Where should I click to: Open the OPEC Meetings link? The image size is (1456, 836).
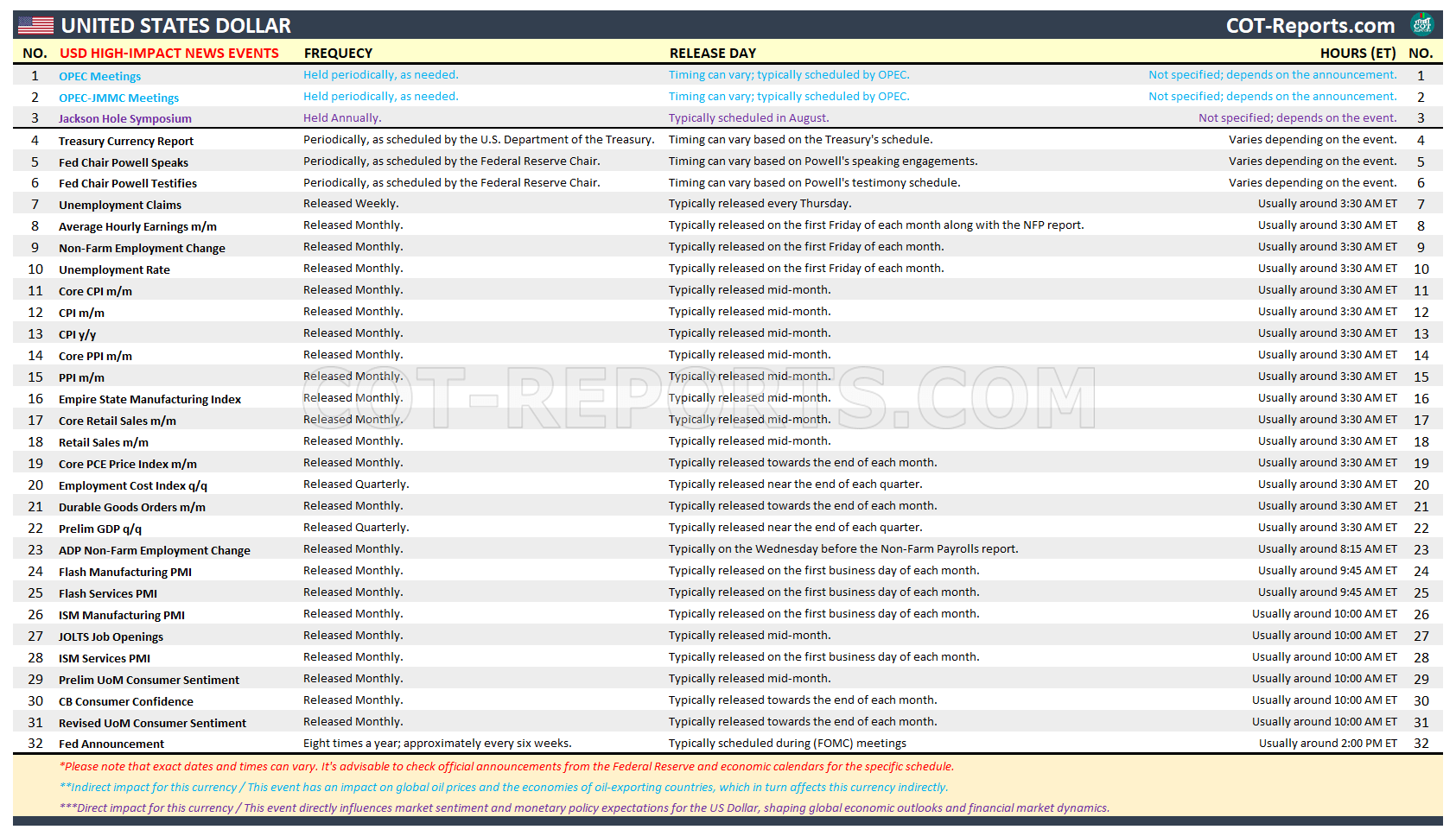tap(99, 76)
